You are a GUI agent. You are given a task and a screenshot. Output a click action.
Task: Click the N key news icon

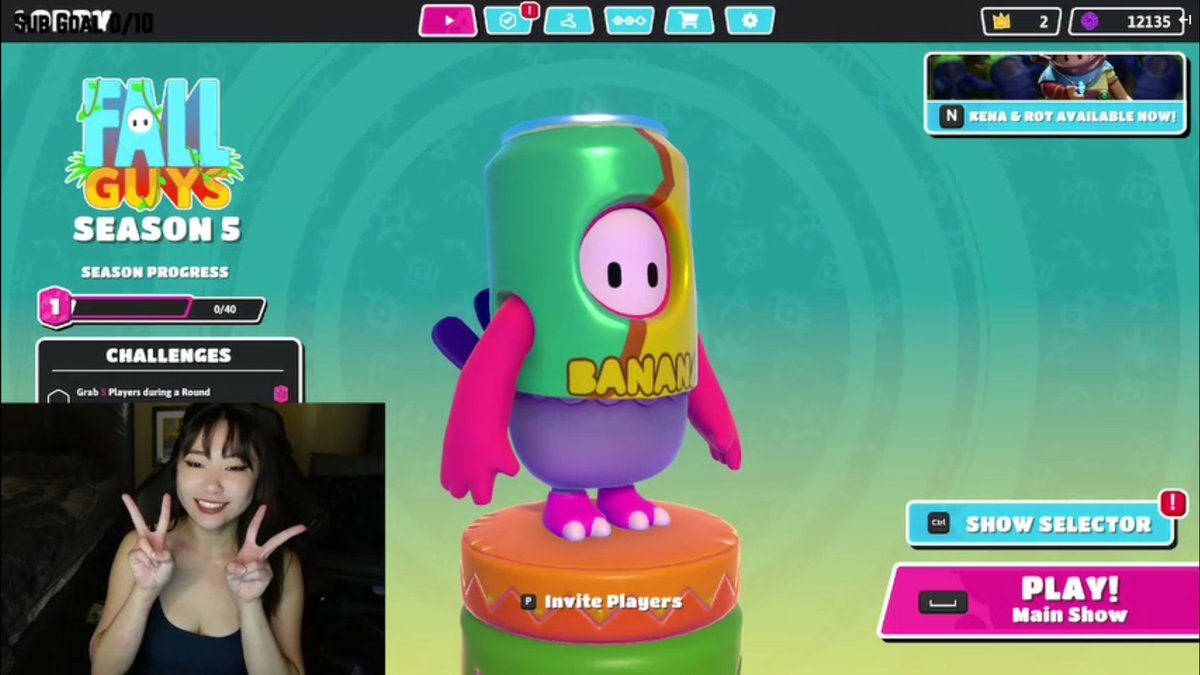click(952, 116)
